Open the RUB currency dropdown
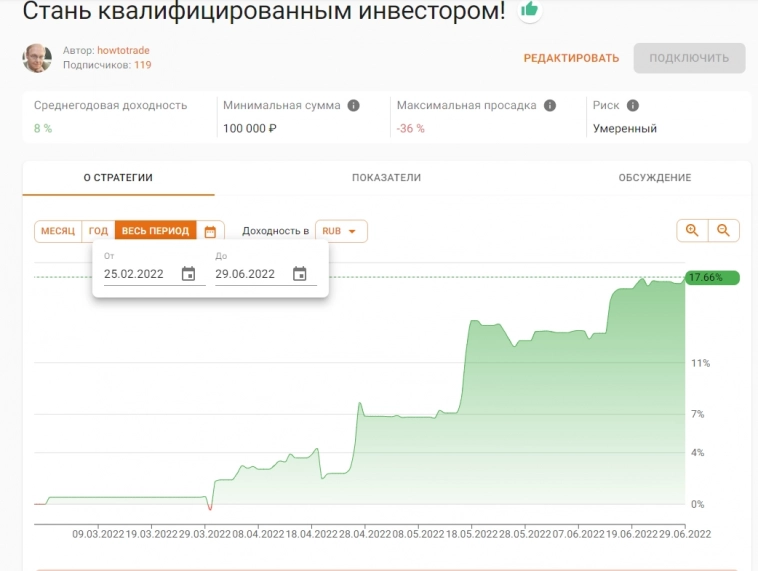This screenshot has width=758, height=571. (x=341, y=231)
